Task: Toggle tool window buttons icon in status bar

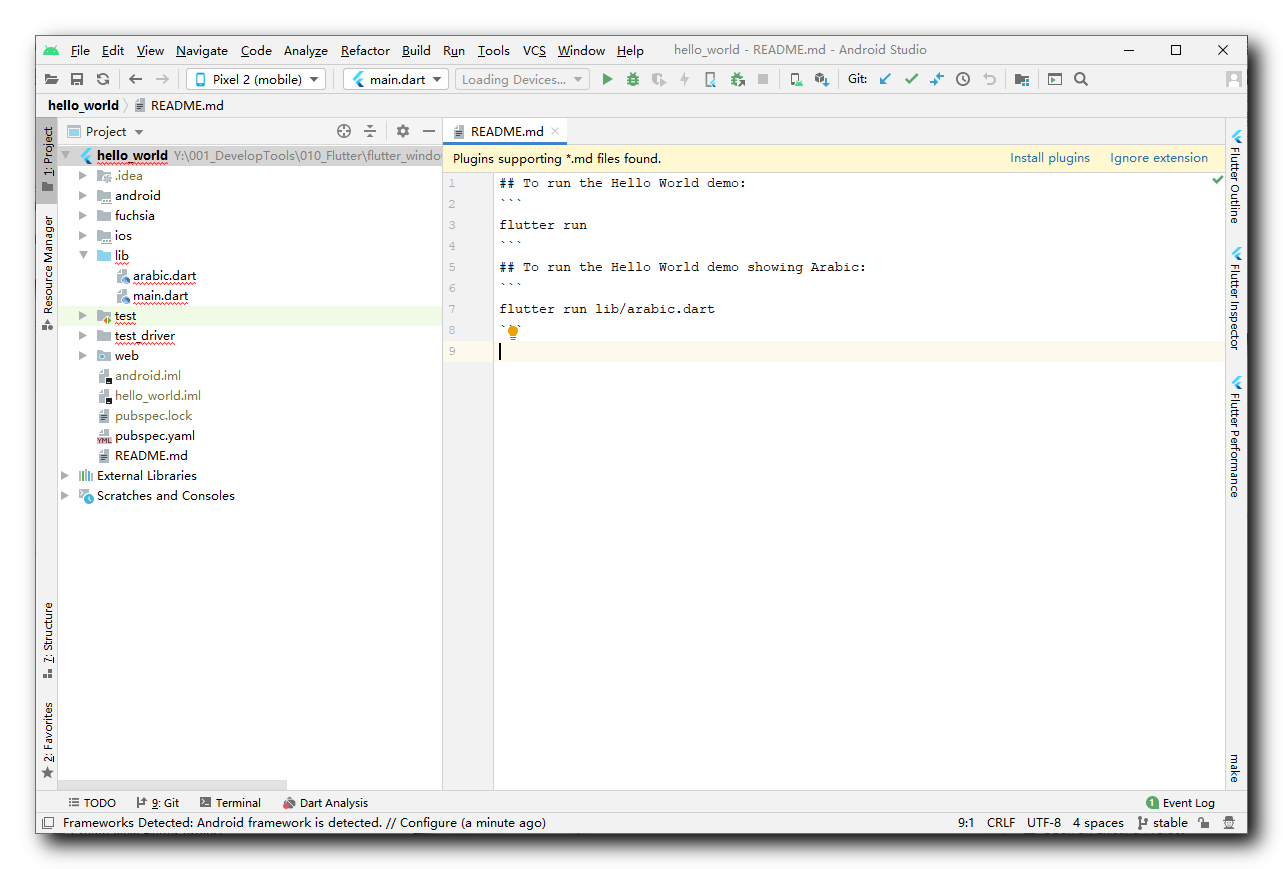Action: (47, 823)
